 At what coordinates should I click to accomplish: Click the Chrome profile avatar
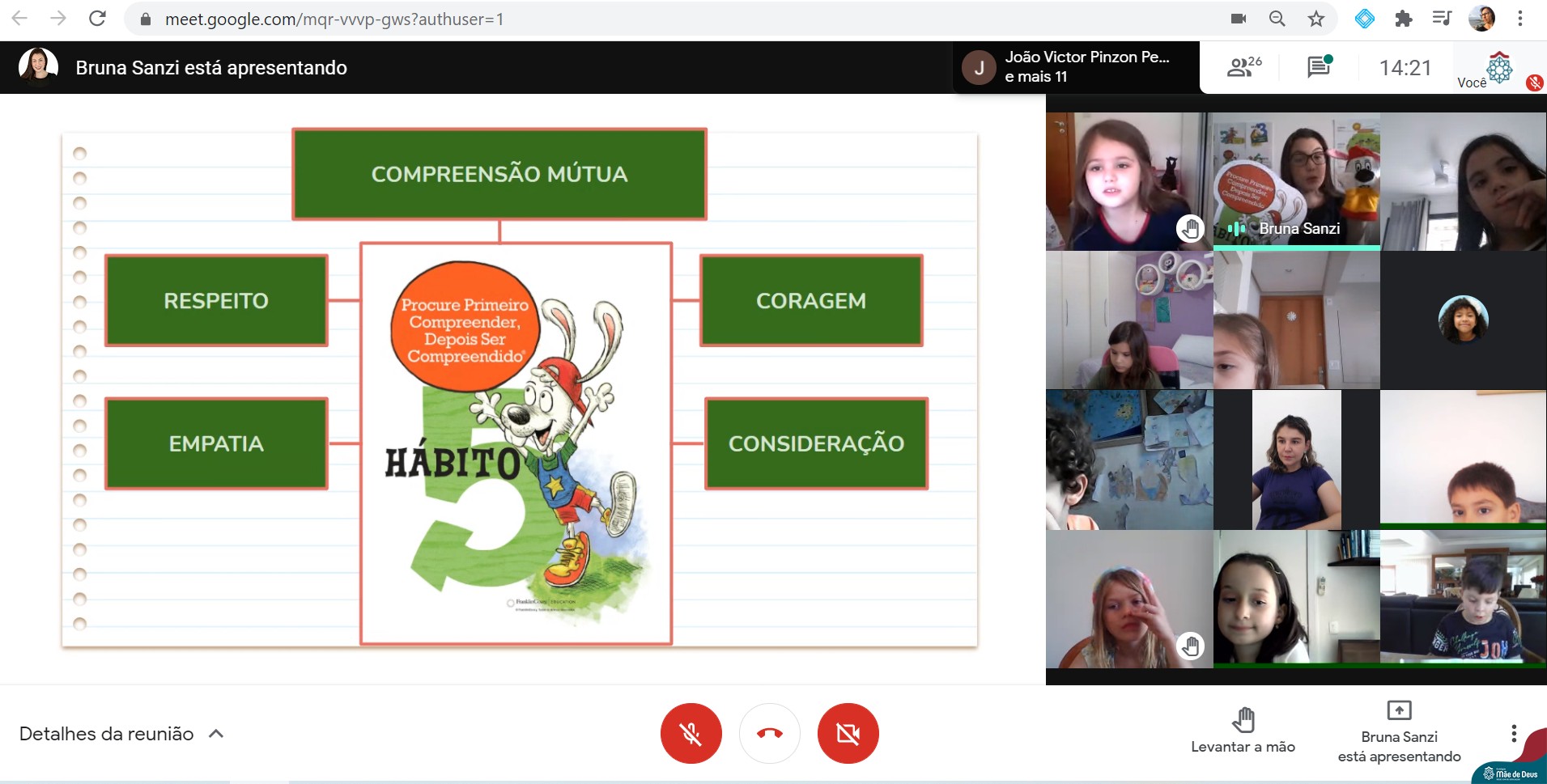point(1481,19)
